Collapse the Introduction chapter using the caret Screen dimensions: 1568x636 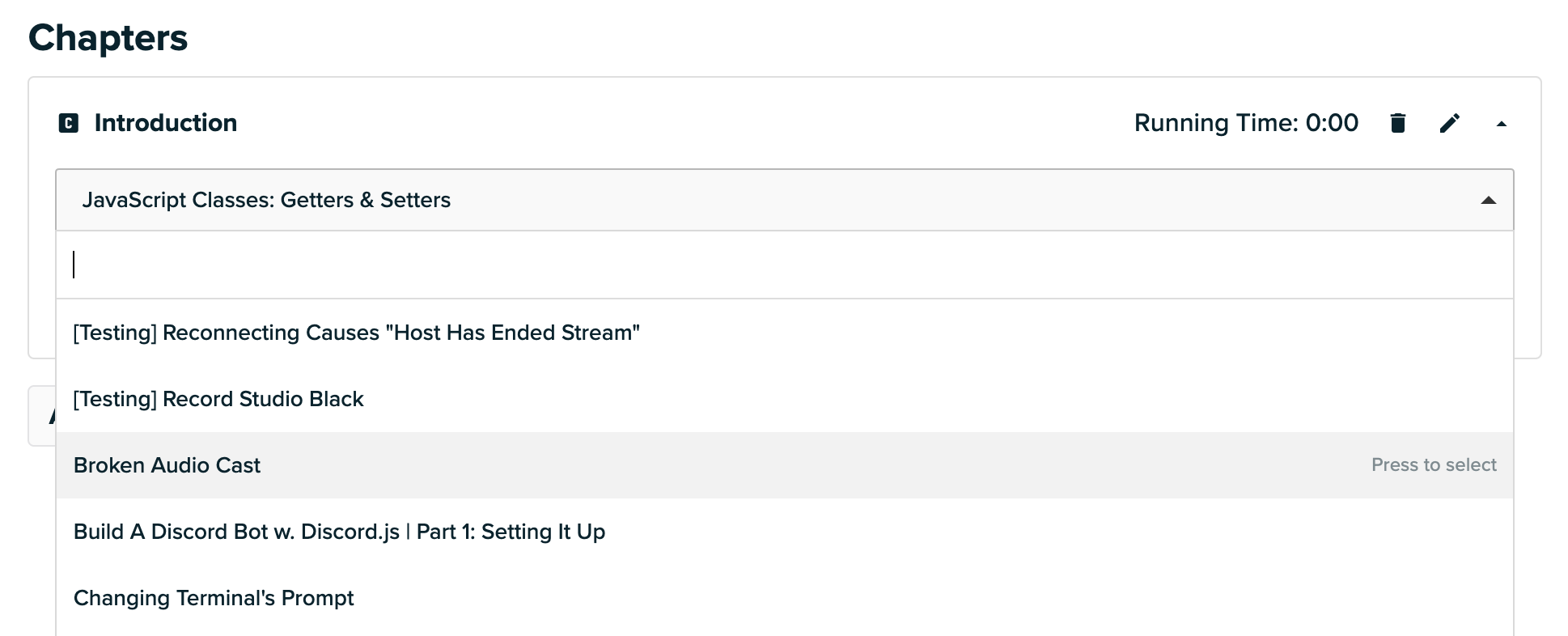pos(1501,124)
